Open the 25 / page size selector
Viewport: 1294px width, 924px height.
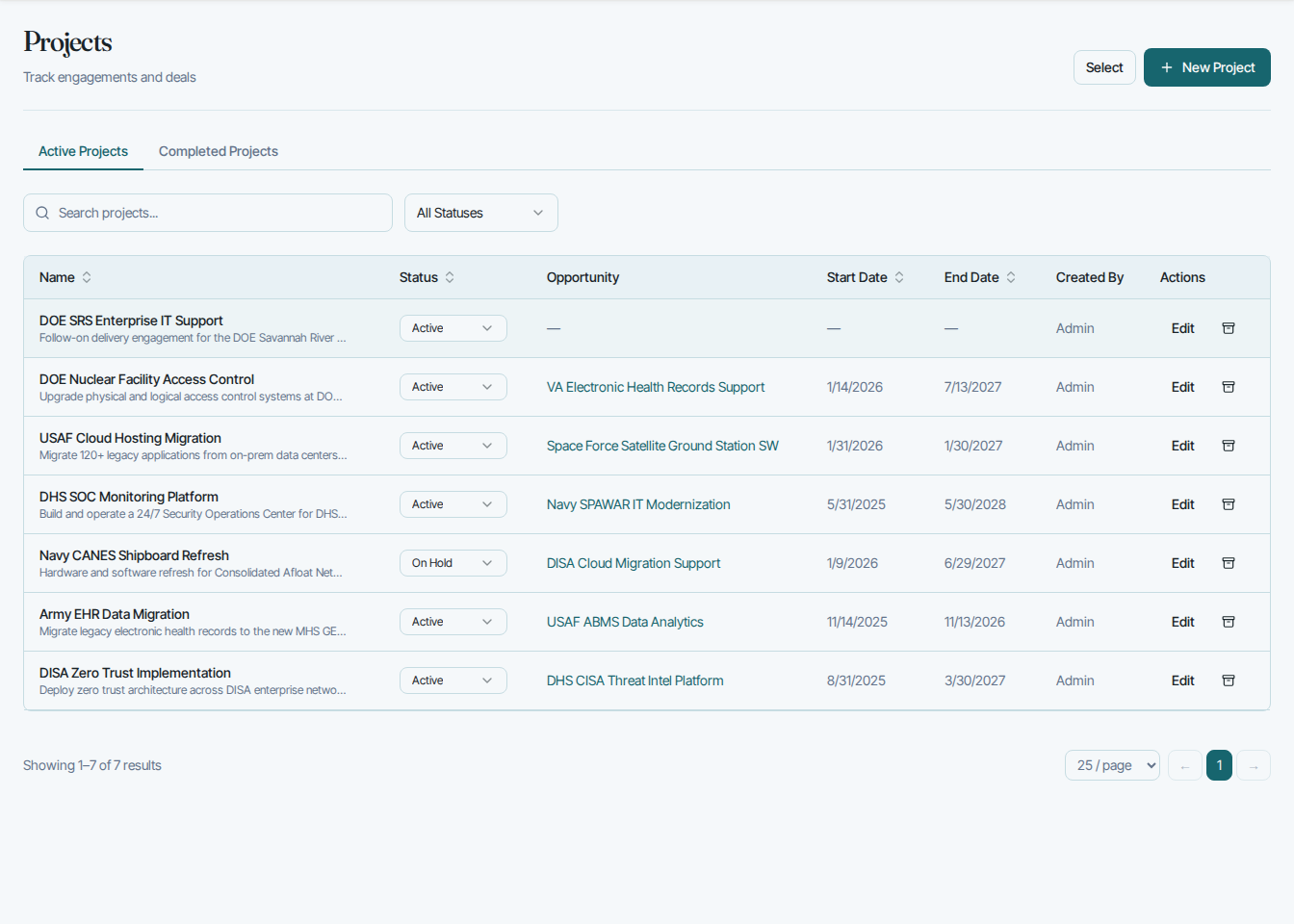(1112, 765)
